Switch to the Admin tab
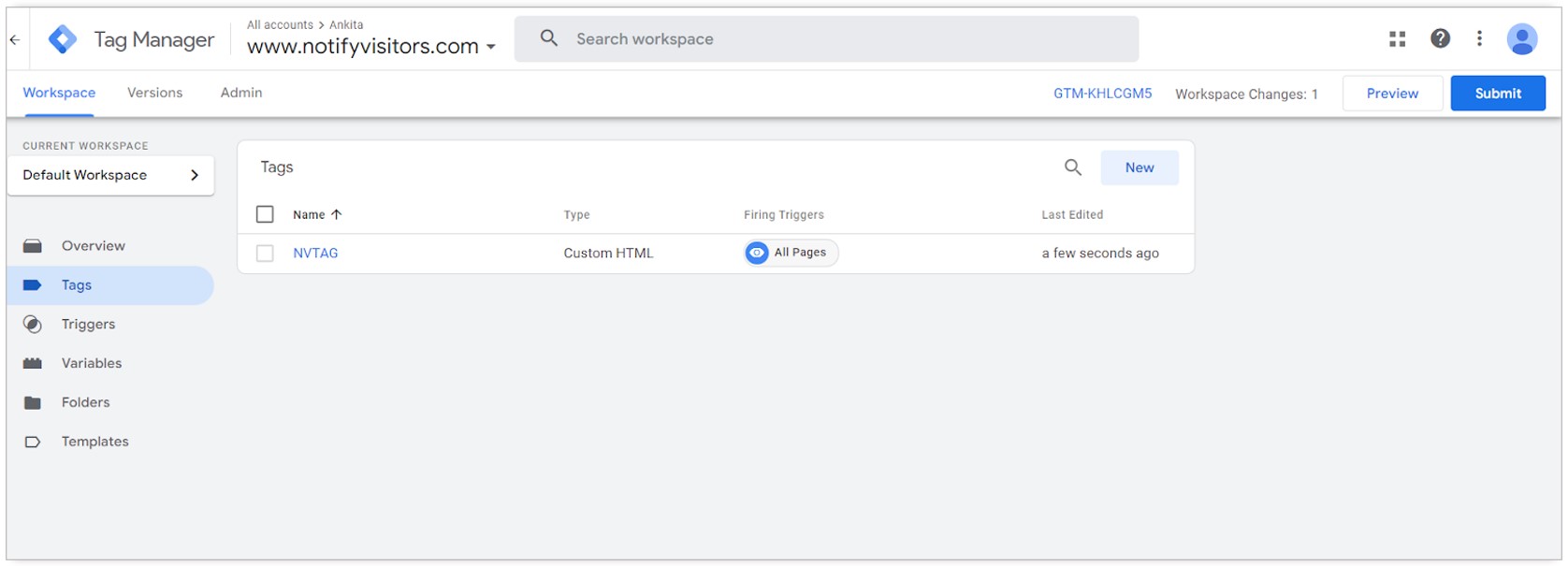The image size is (1568, 566). click(x=241, y=93)
